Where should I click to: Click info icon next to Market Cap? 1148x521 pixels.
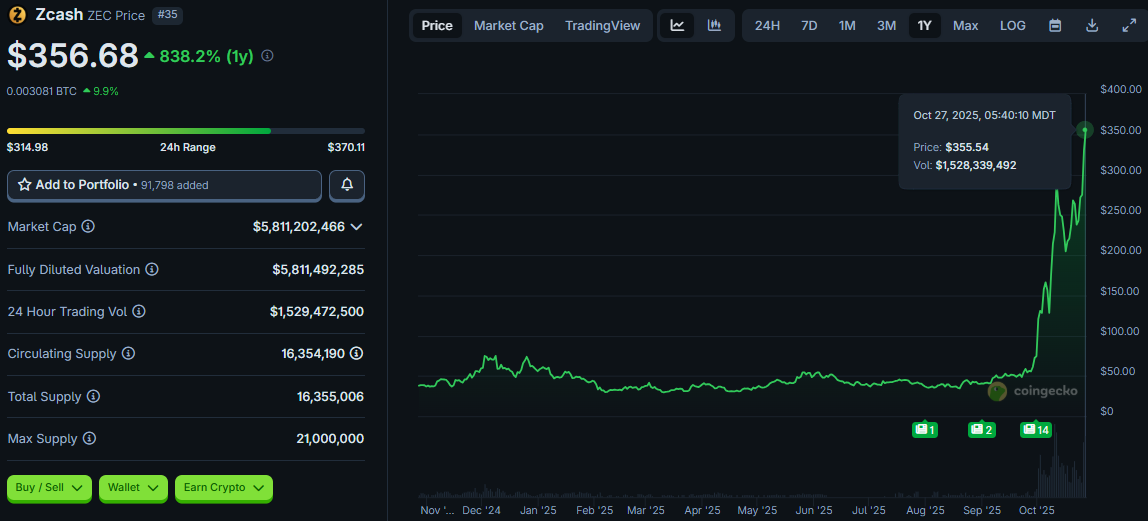[88, 227]
